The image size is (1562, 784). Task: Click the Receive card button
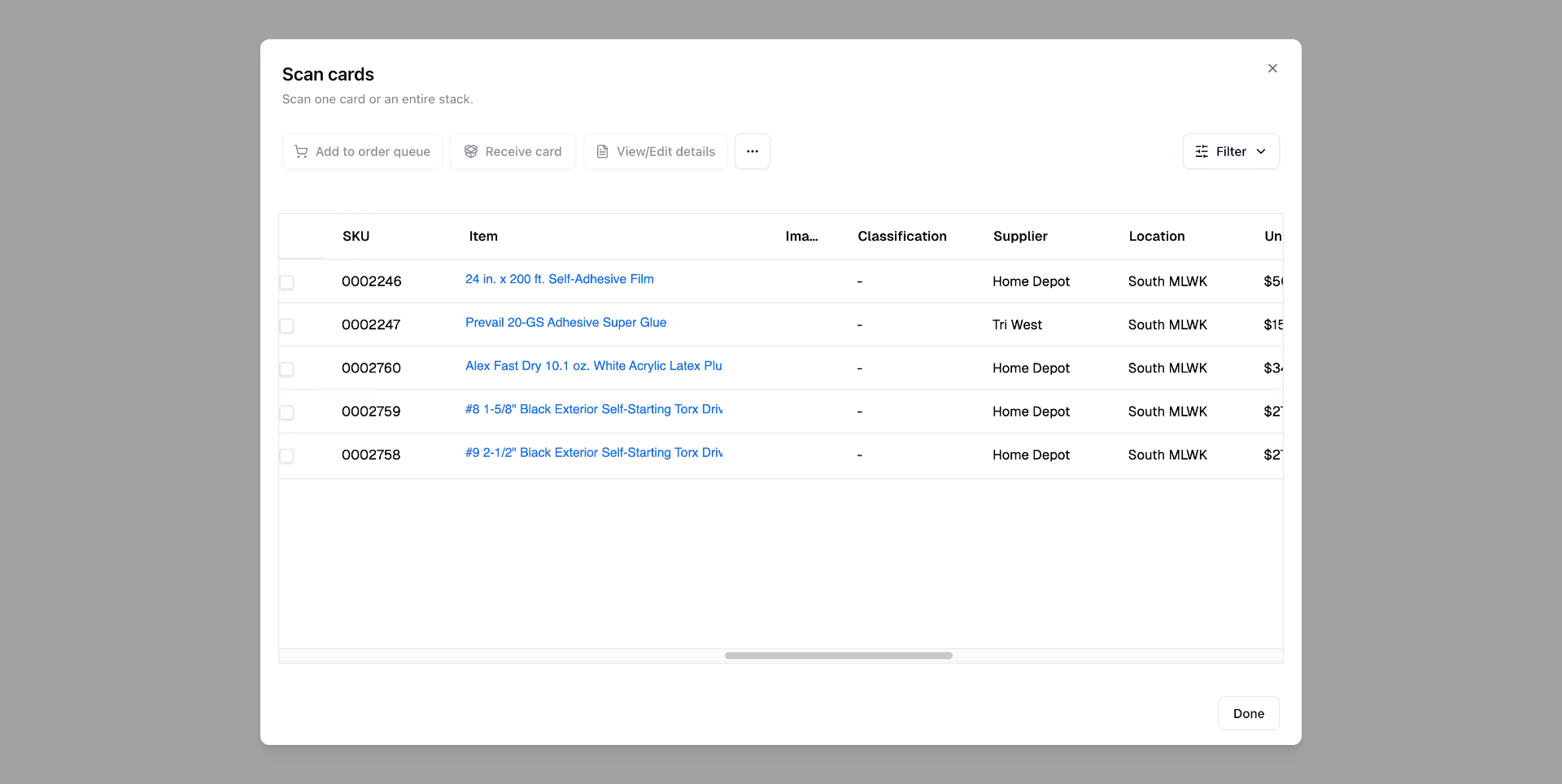coord(513,151)
